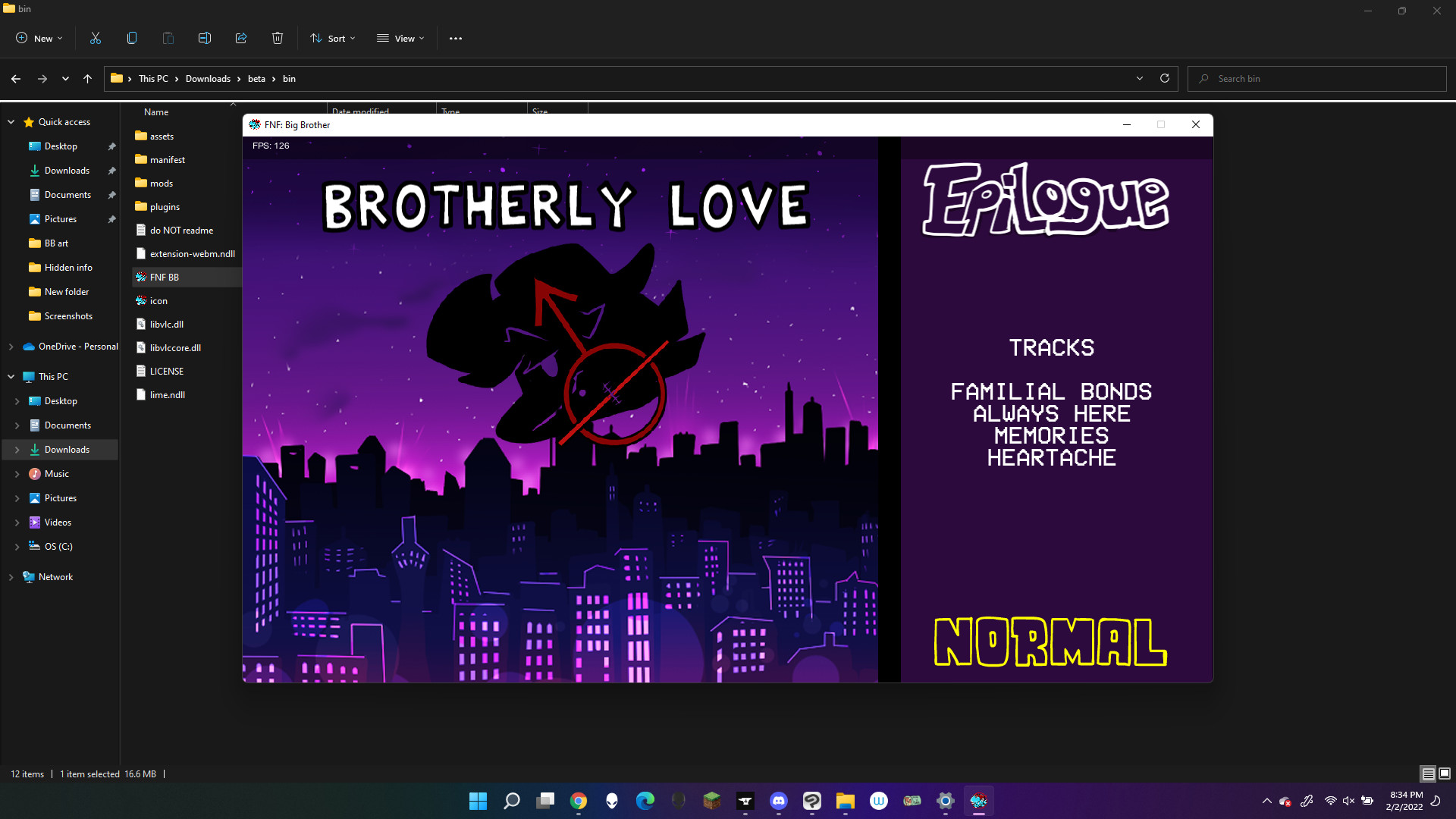Click the Rename icon in toolbar
Image resolution: width=1456 pixels, height=819 pixels.
[205, 38]
